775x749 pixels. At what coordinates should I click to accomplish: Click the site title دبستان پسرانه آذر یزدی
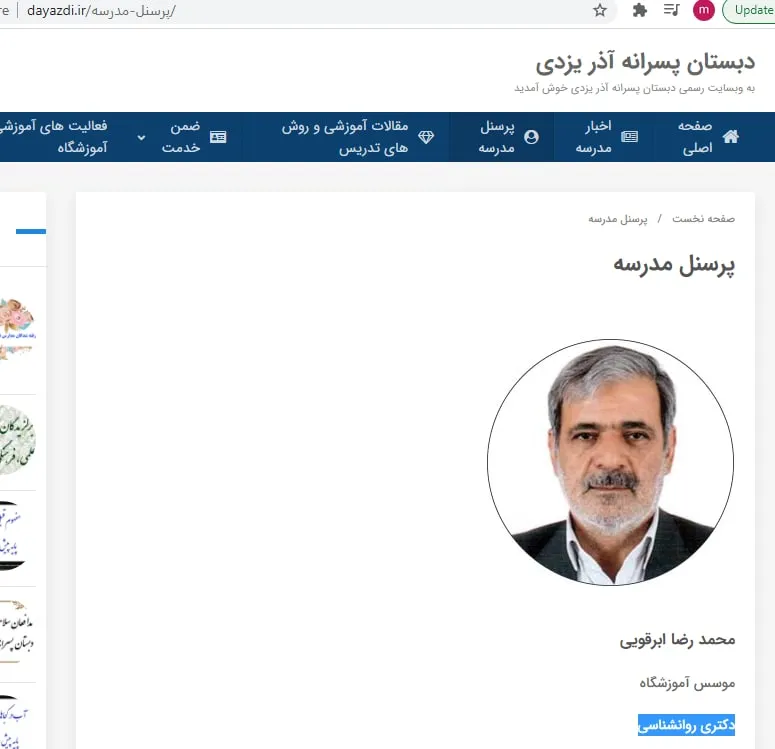(x=646, y=63)
